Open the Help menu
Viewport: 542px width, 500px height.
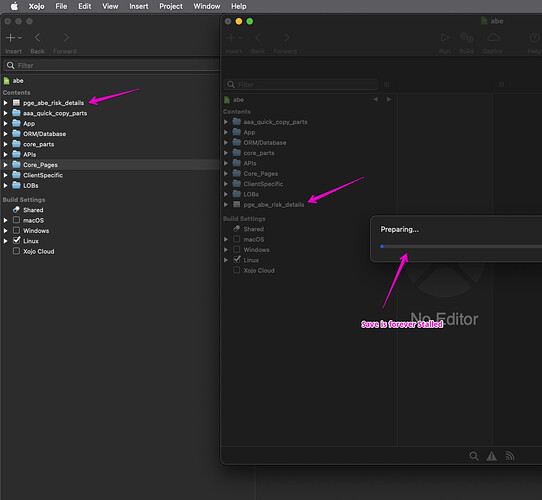(239, 6)
